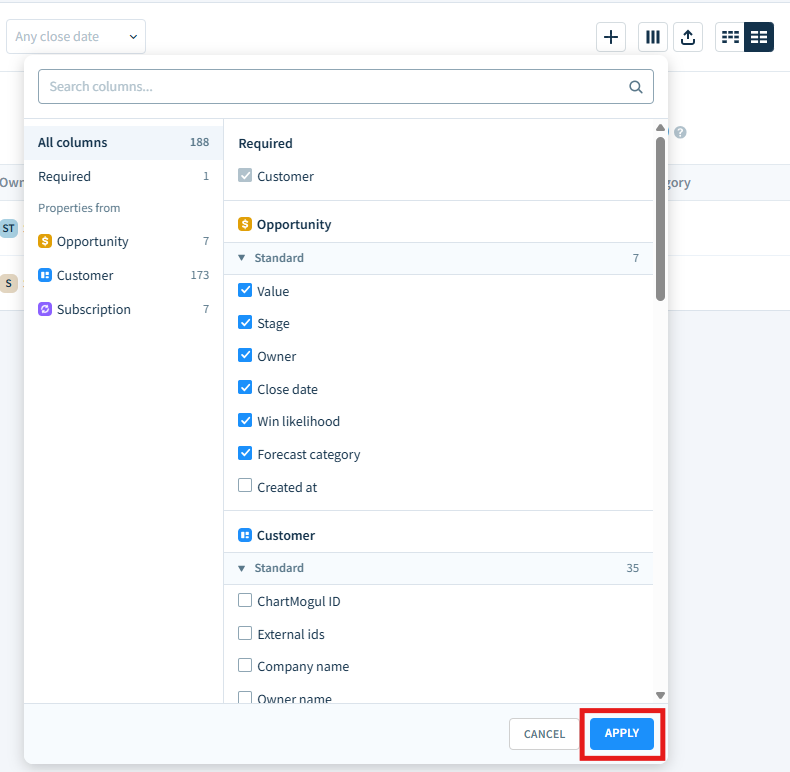Click the Cancel button

tap(544, 734)
